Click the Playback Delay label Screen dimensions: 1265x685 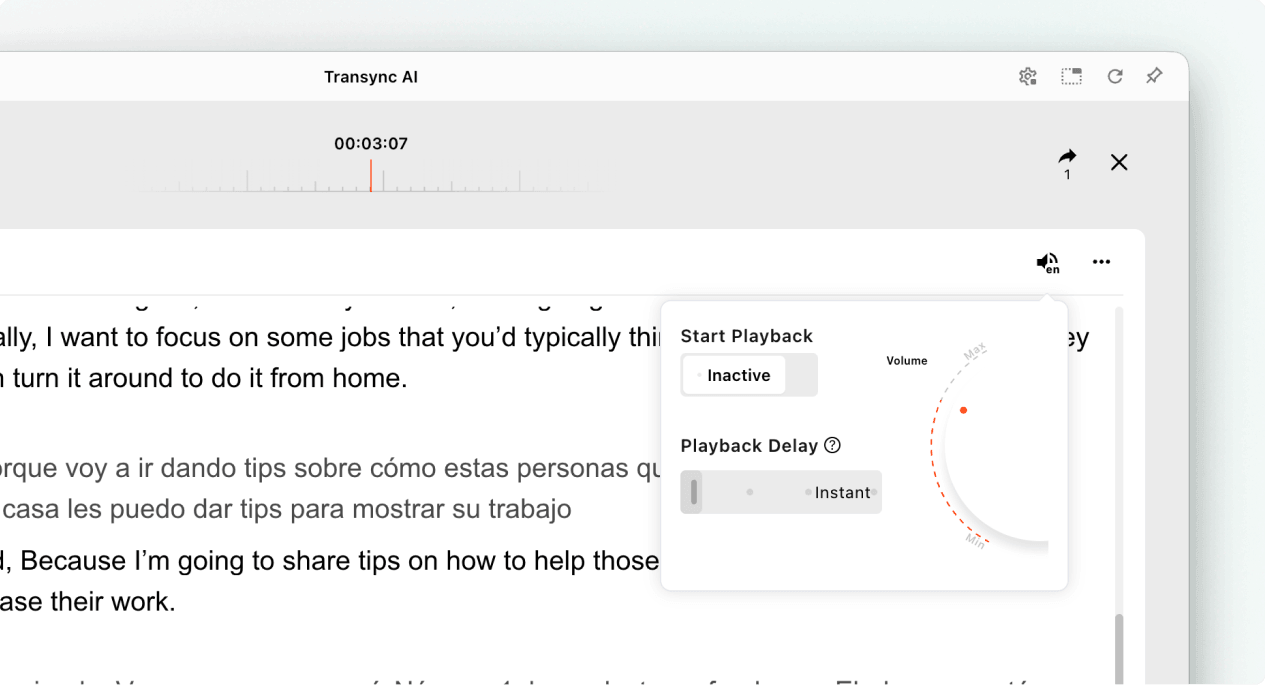tap(749, 446)
